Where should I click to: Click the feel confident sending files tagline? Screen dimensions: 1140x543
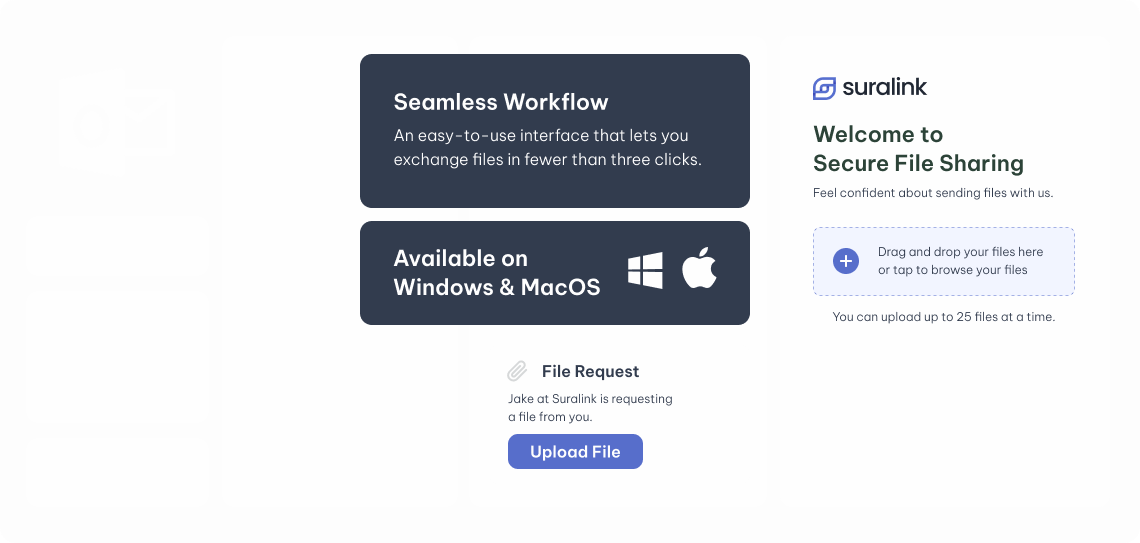(x=933, y=193)
